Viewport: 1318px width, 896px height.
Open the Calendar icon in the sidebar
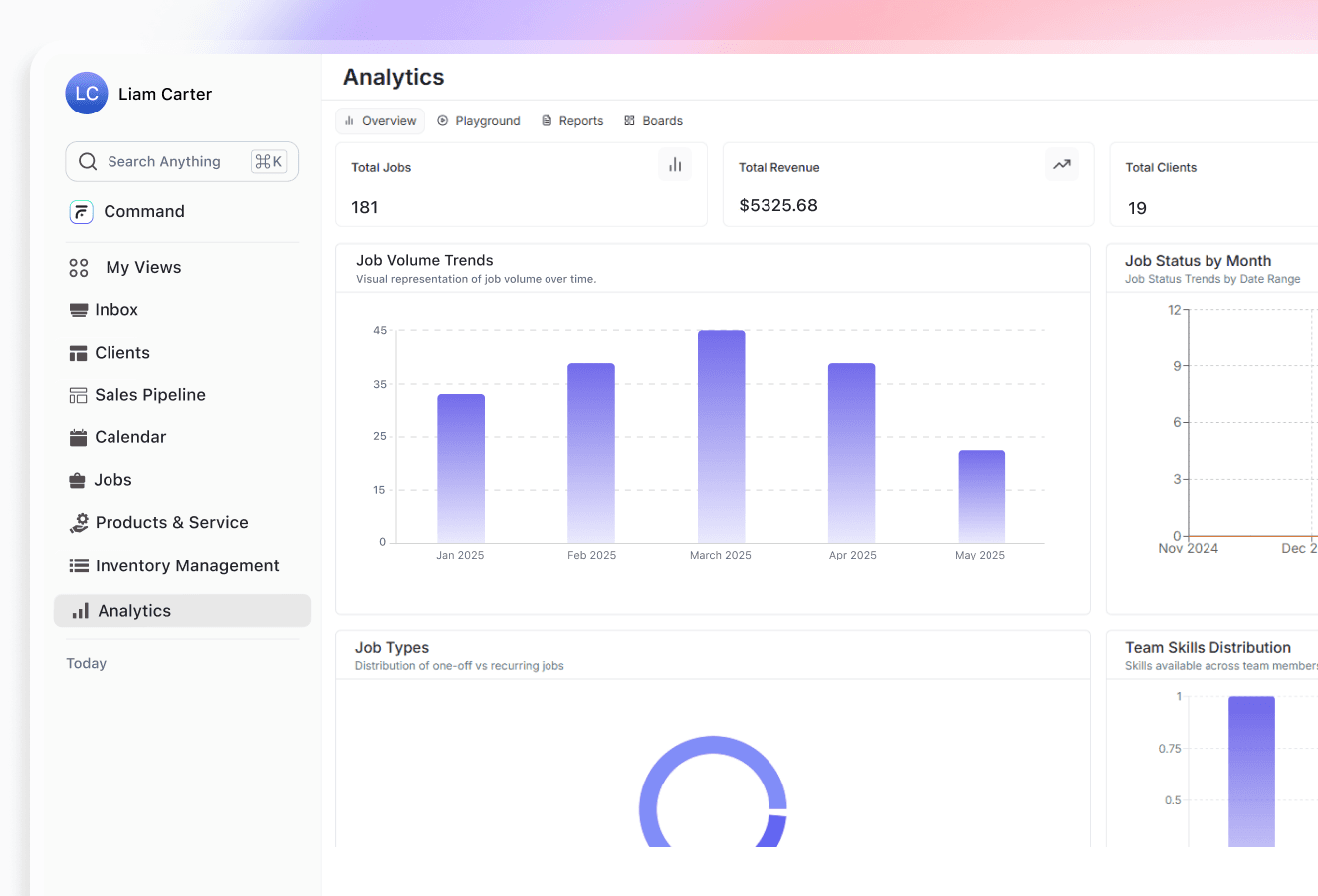77,437
